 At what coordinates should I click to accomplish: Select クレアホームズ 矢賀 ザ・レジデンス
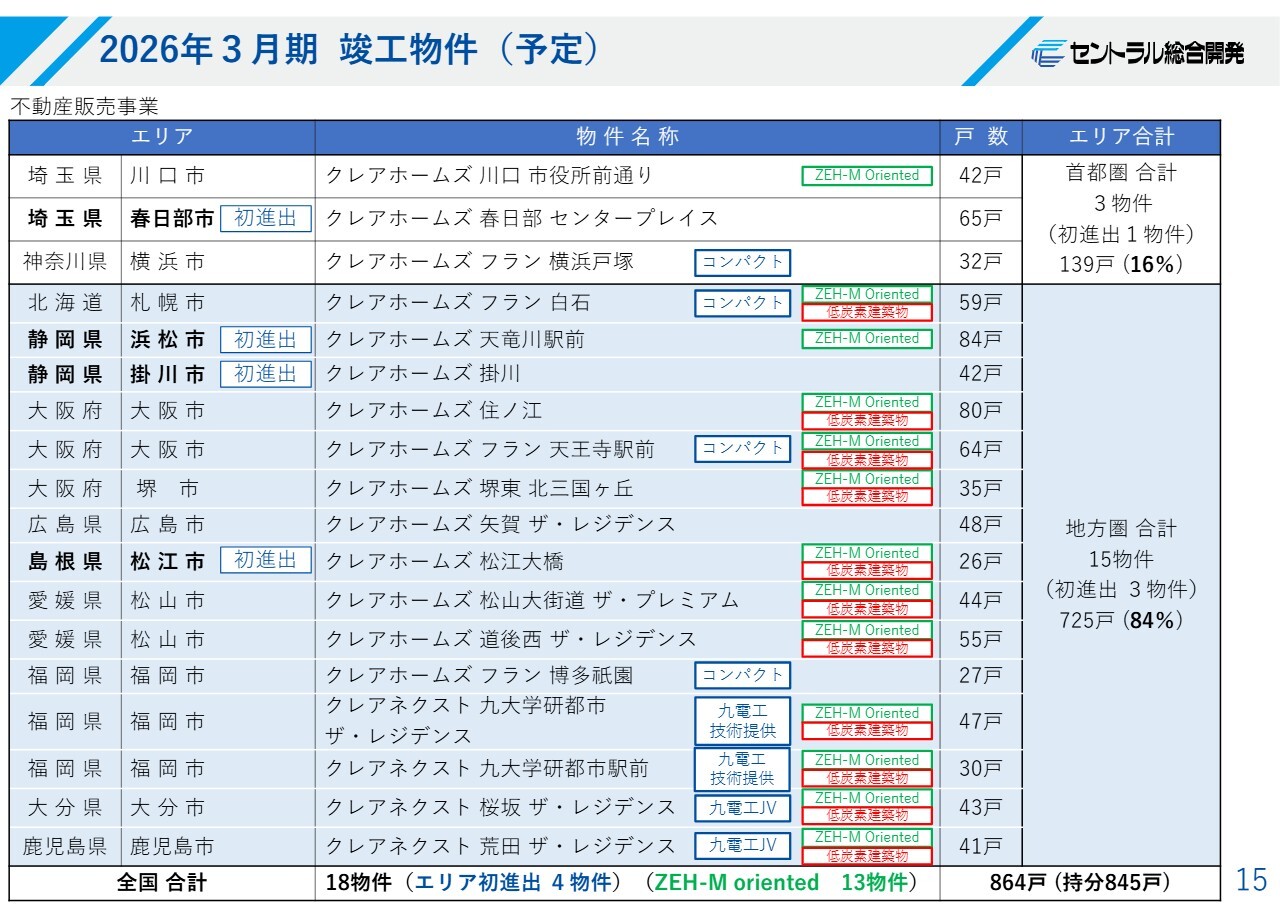click(500, 524)
